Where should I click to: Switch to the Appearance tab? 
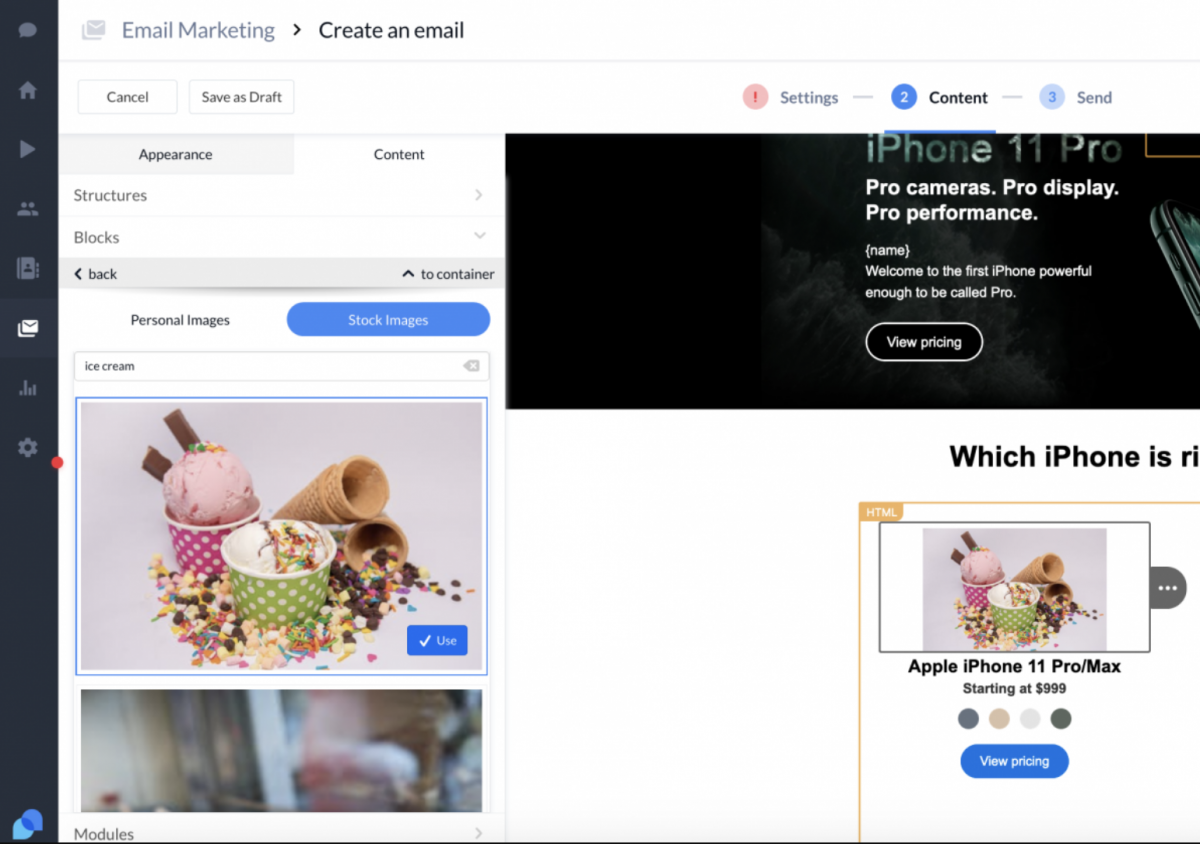(176, 154)
